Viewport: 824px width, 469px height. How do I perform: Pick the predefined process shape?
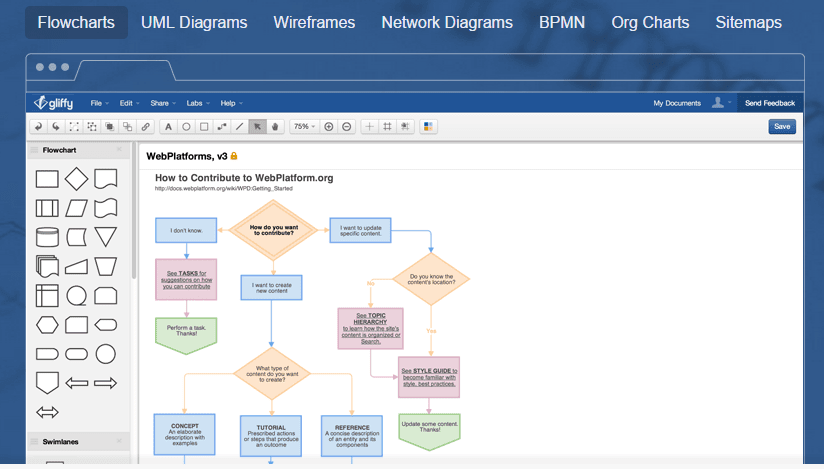click(x=47, y=208)
